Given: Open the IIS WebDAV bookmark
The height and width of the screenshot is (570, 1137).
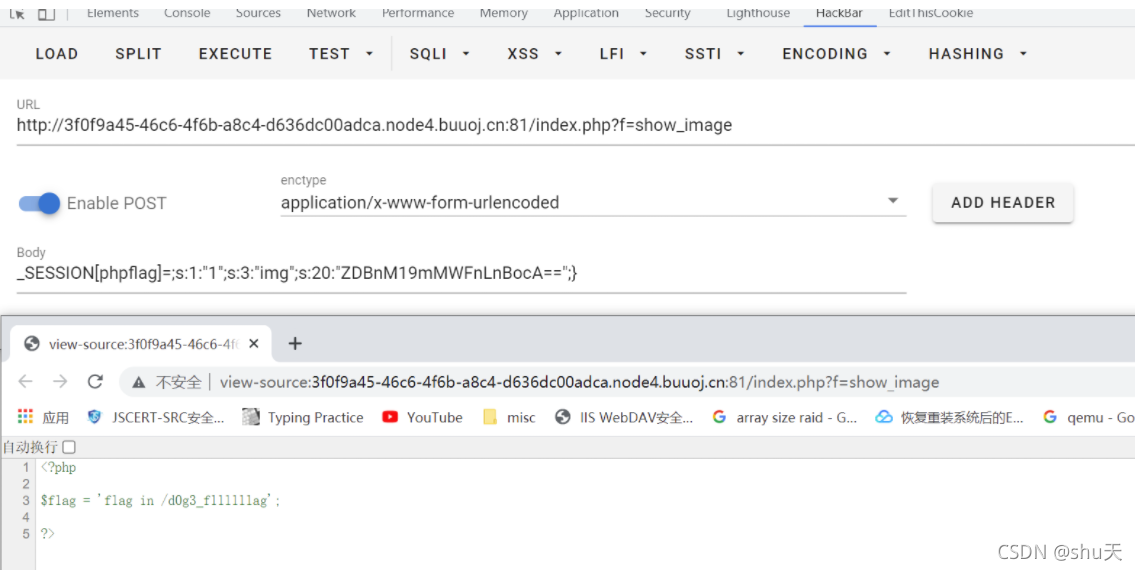Looking at the screenshot, I should (x=624, y=417).
